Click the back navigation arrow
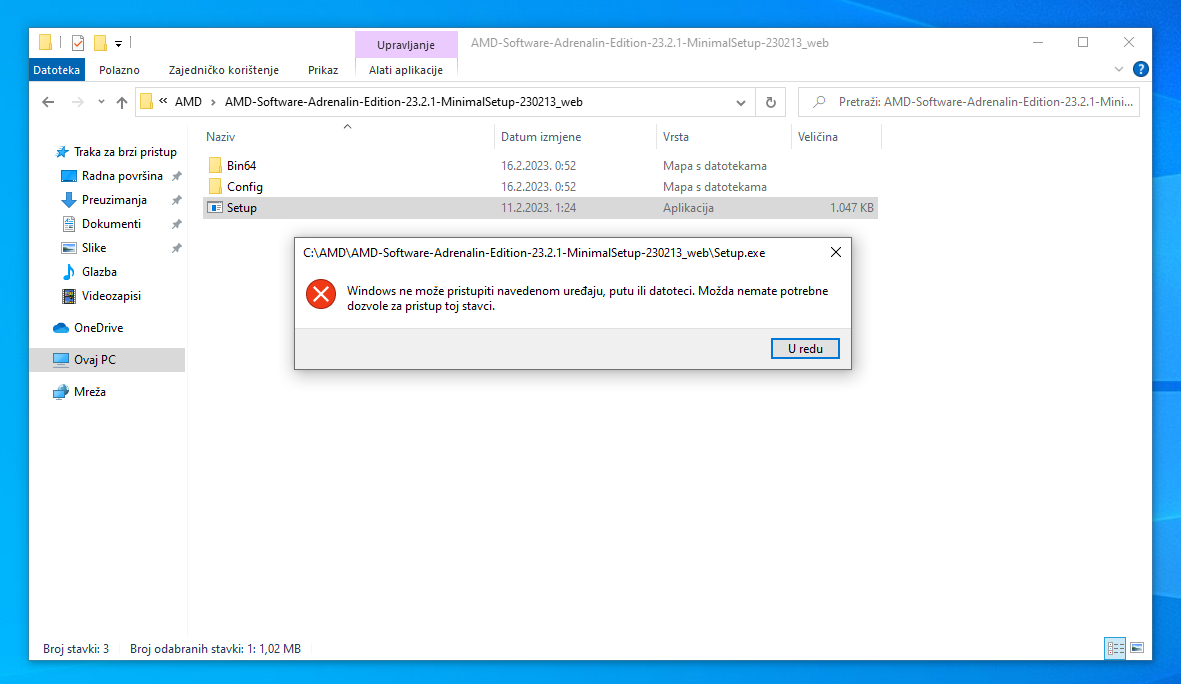The height and width of the screenshot is (684, 1181). 48,102
